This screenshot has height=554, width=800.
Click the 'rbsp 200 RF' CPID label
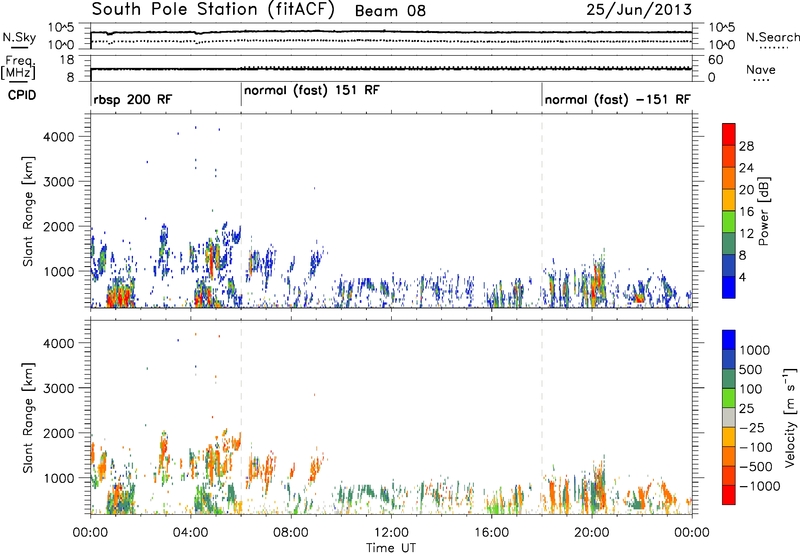[x=133, y=99]
